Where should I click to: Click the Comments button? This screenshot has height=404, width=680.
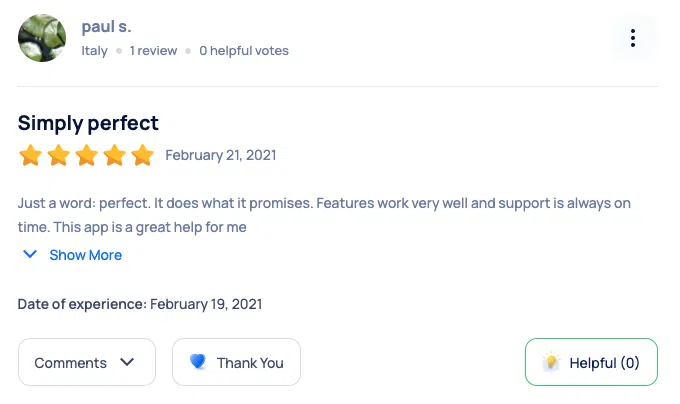point(71,363)
